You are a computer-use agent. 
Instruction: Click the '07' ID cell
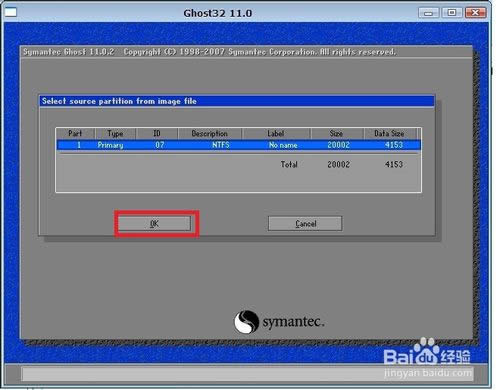[160, 145]
